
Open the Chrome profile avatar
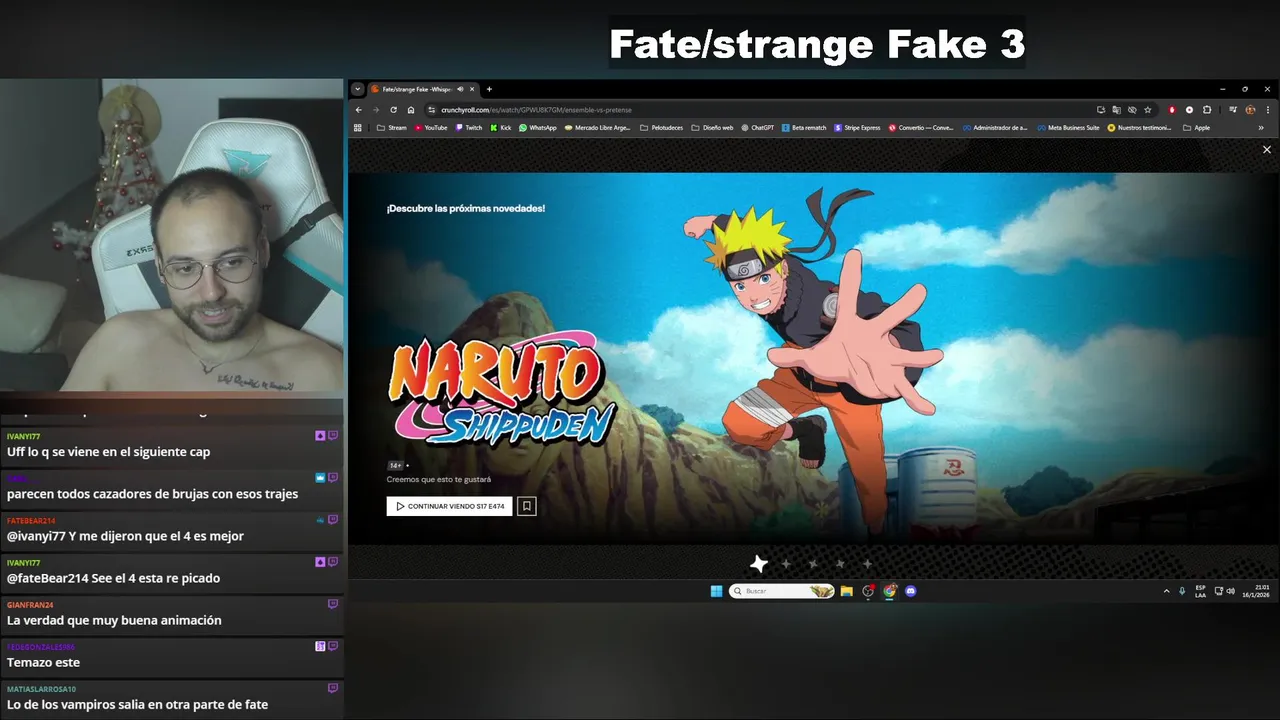click(x=1250, y=110)
